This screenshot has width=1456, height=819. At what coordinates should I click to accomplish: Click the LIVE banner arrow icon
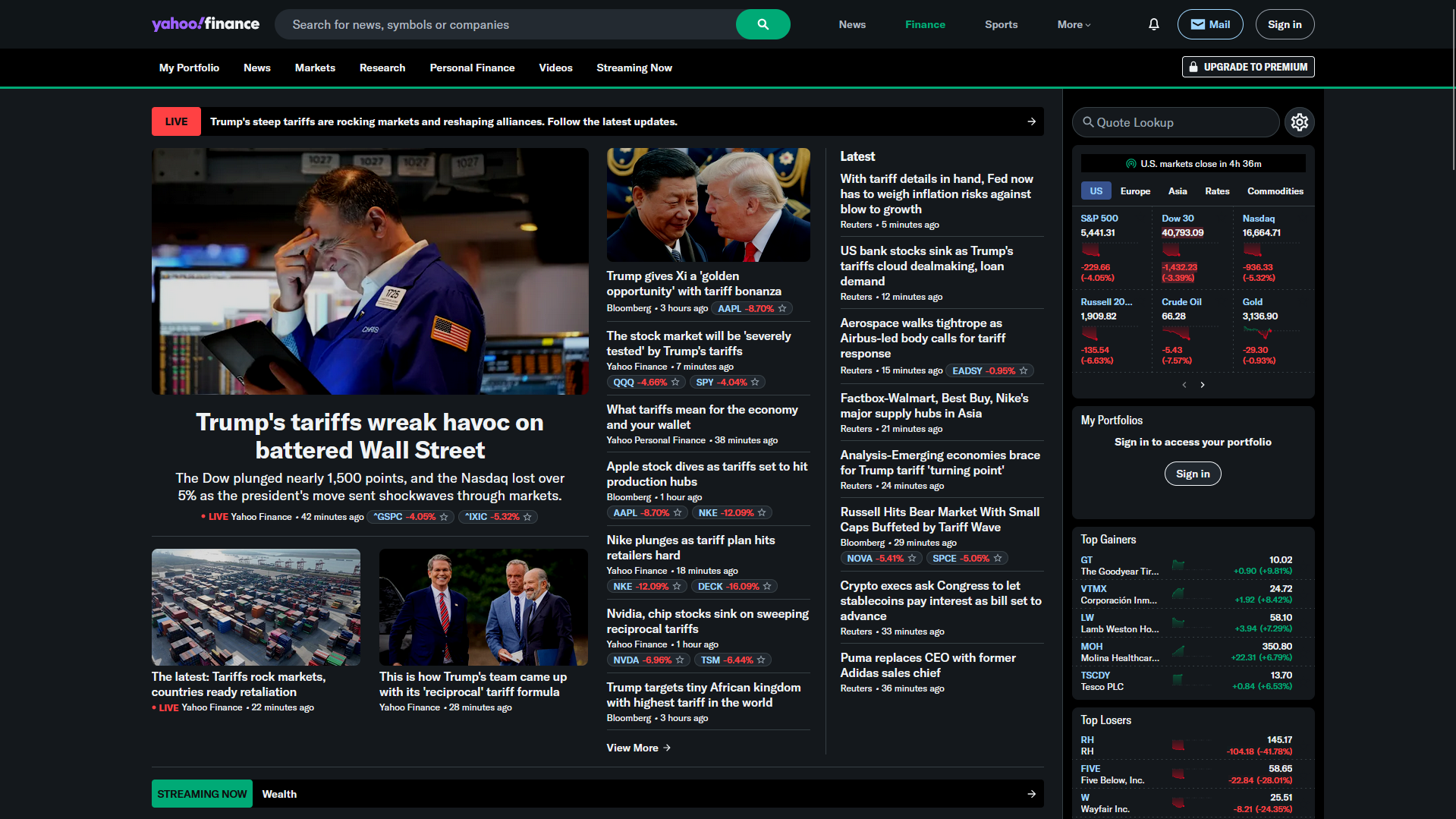tap(1031, 121)
